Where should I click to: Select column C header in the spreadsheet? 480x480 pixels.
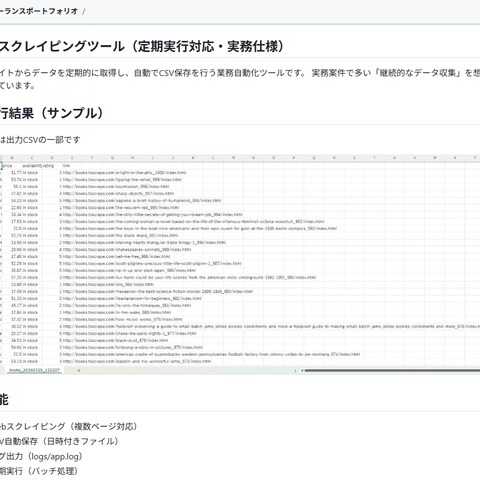tap(32, 158)
